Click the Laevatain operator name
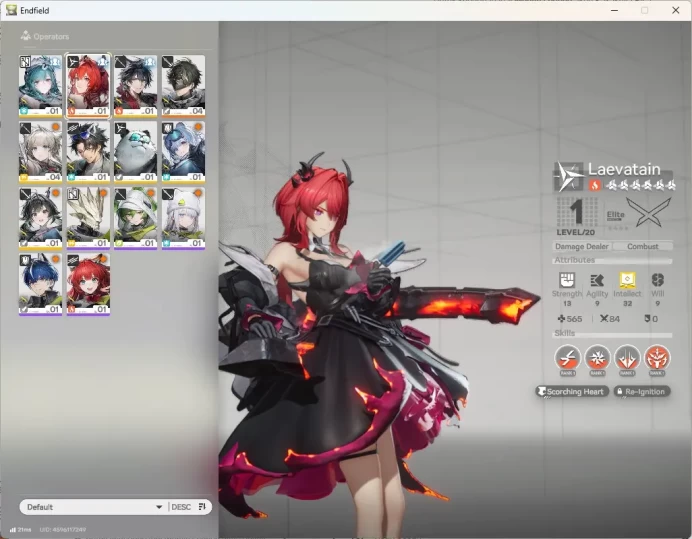 click(x=624, y=169)
